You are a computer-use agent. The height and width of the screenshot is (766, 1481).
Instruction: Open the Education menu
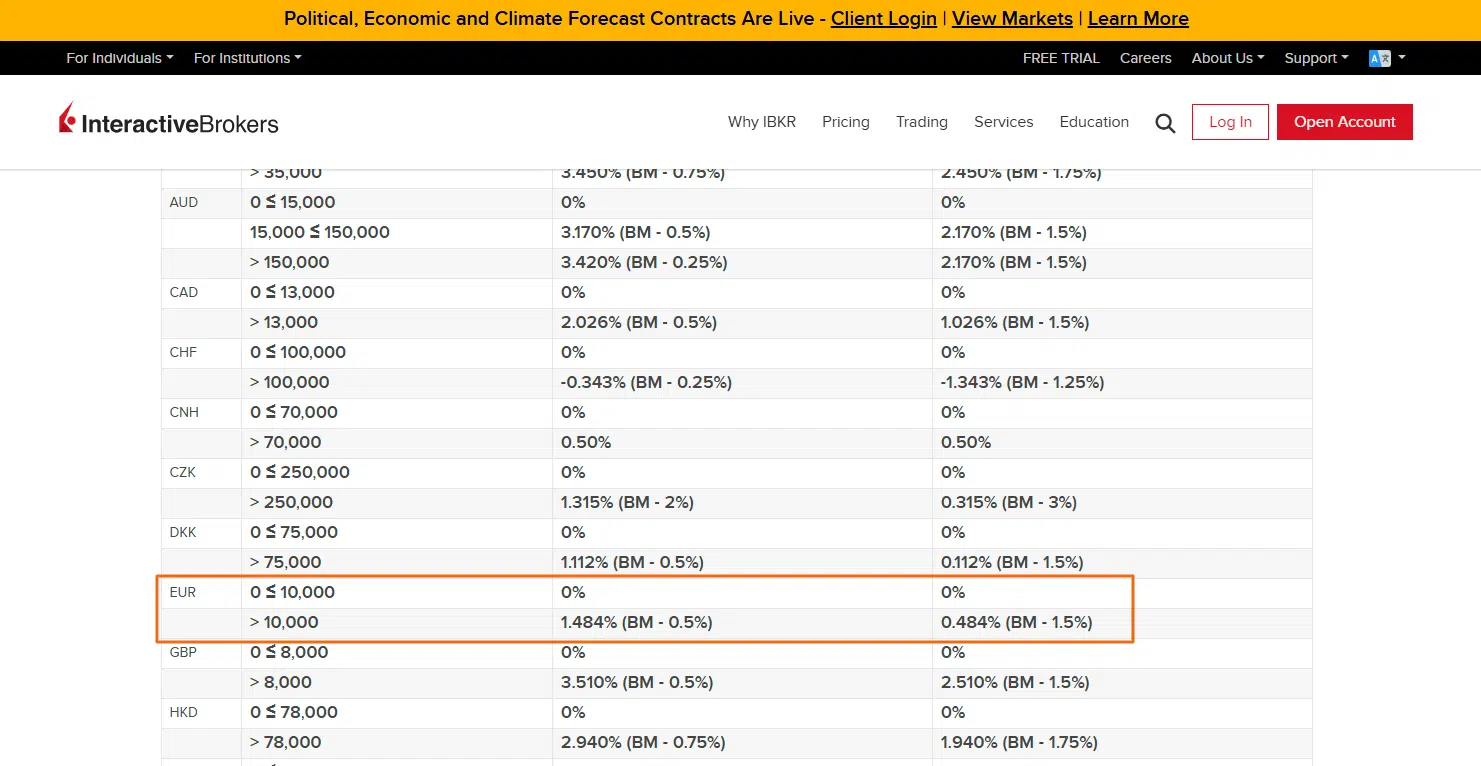(x=1094, y=122)
